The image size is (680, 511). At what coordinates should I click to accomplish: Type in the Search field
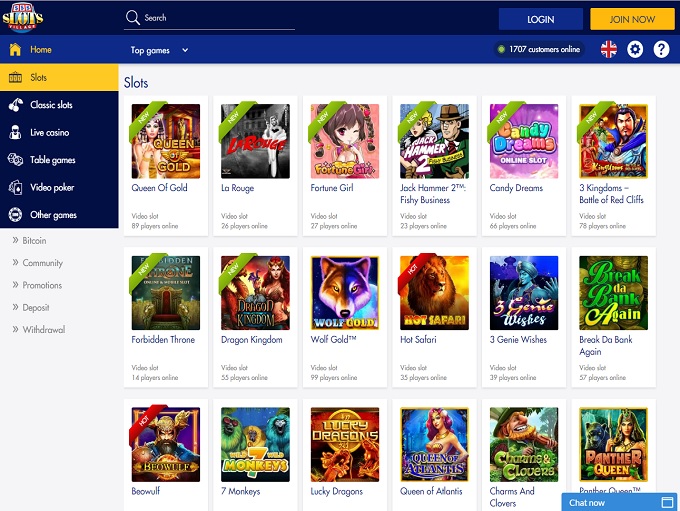tap(215, 18)
